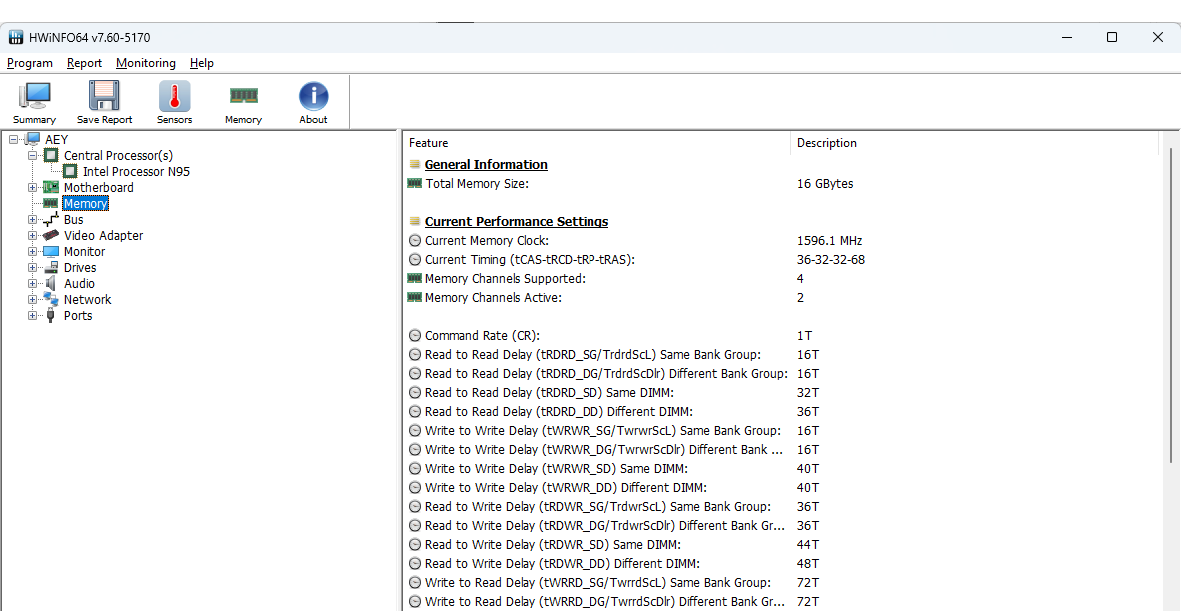
Task: Expand the Monitor tree node
Action: click(32, 252)
